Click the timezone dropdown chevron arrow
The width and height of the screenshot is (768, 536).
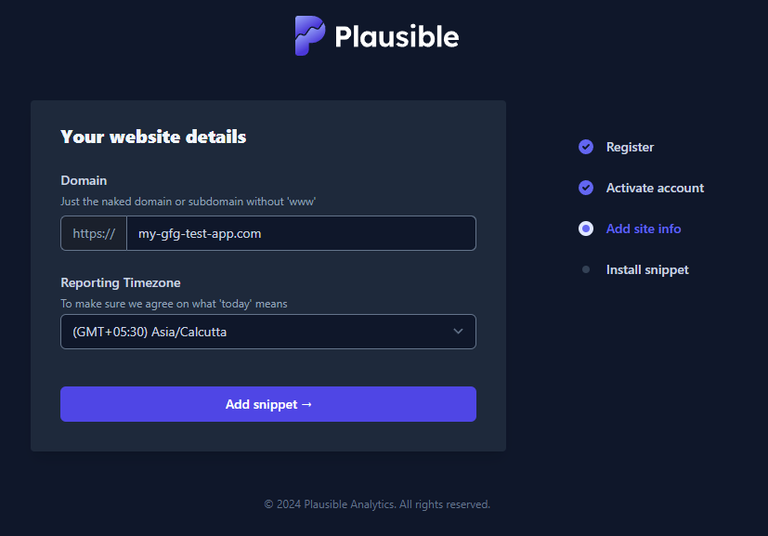point(458,332)
